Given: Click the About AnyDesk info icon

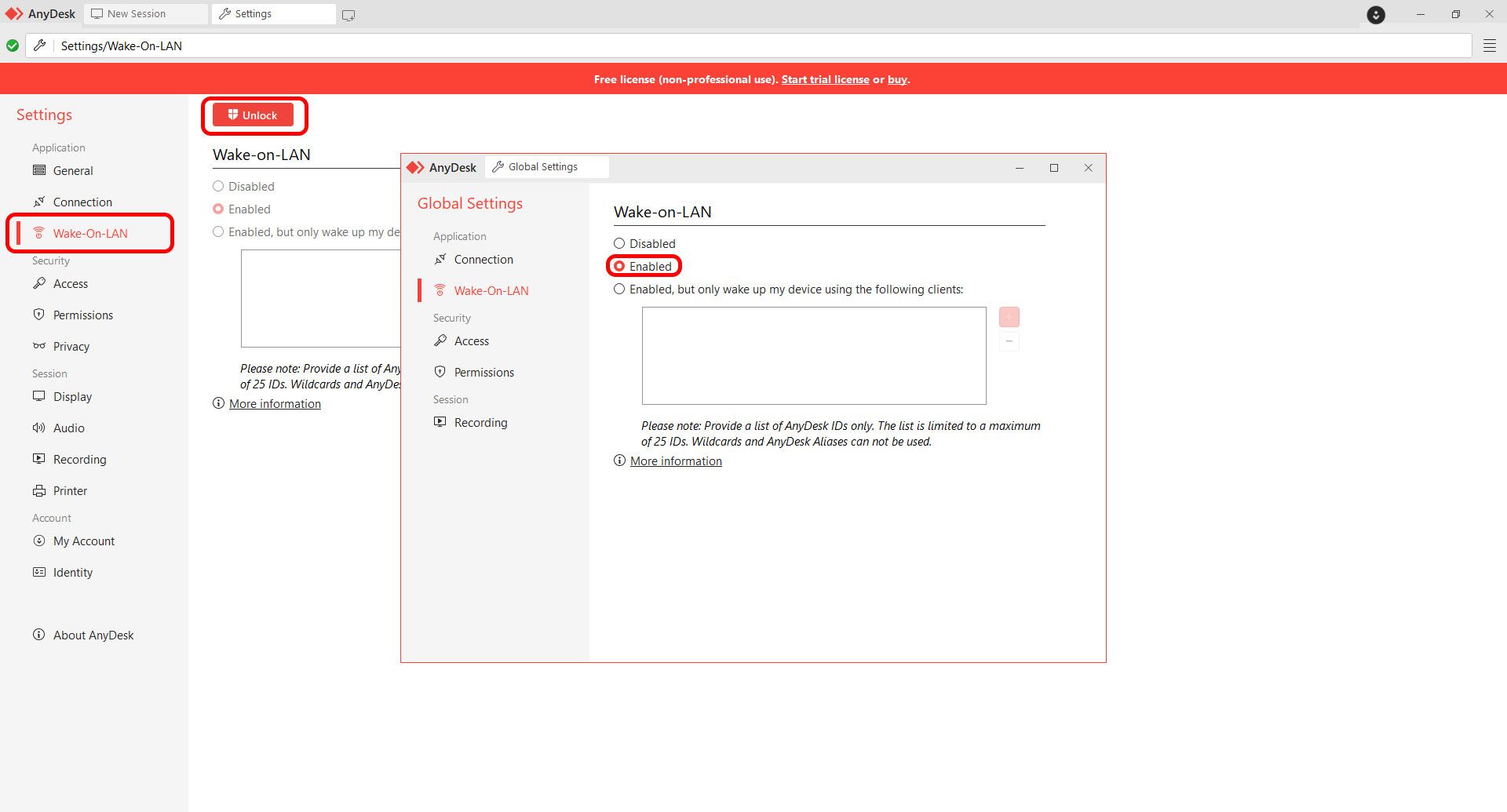Looking at the screenshot, I should pyautogui.click(x=39, y=635).
